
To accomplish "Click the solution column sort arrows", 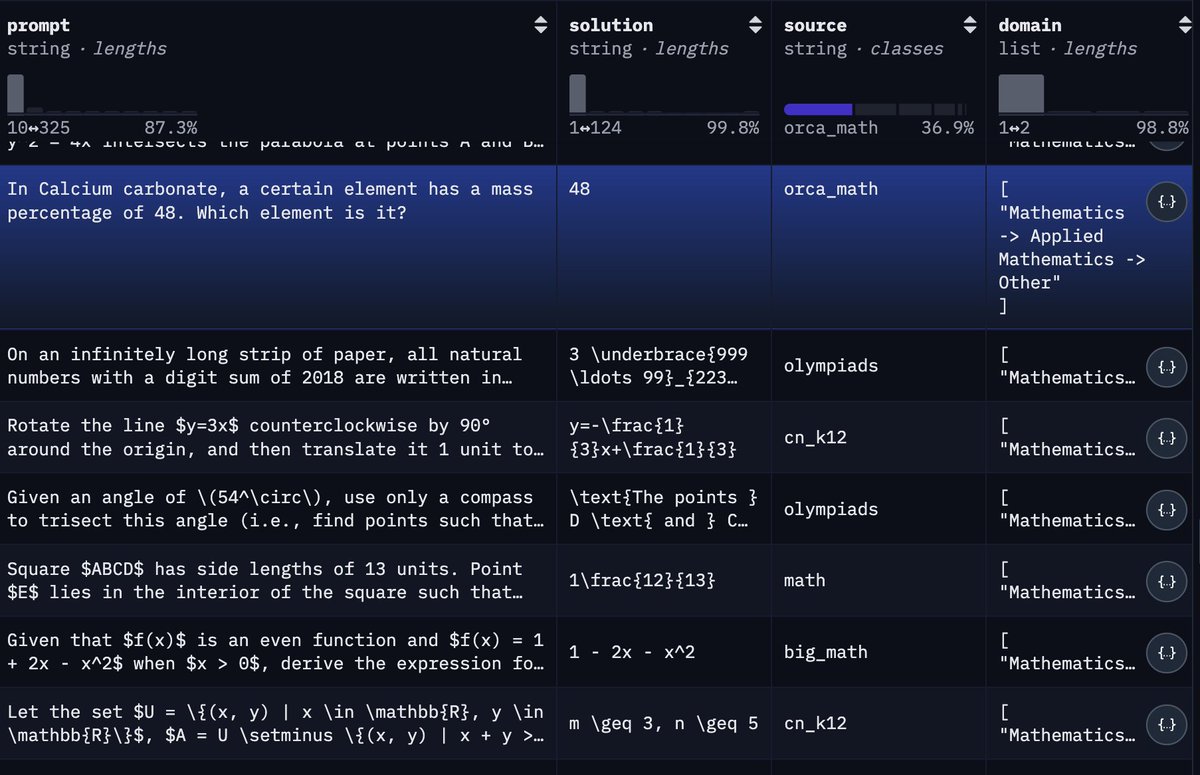I will tap(755, 25).
